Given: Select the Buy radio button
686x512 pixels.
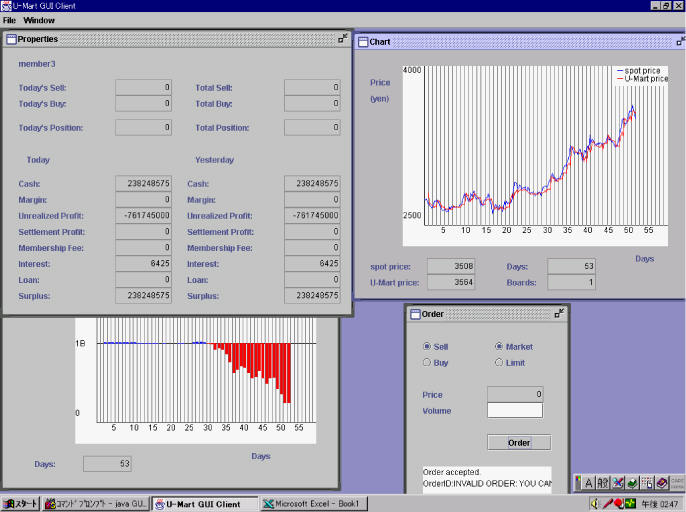Looking at the screenshot, I should coord(427,362).
